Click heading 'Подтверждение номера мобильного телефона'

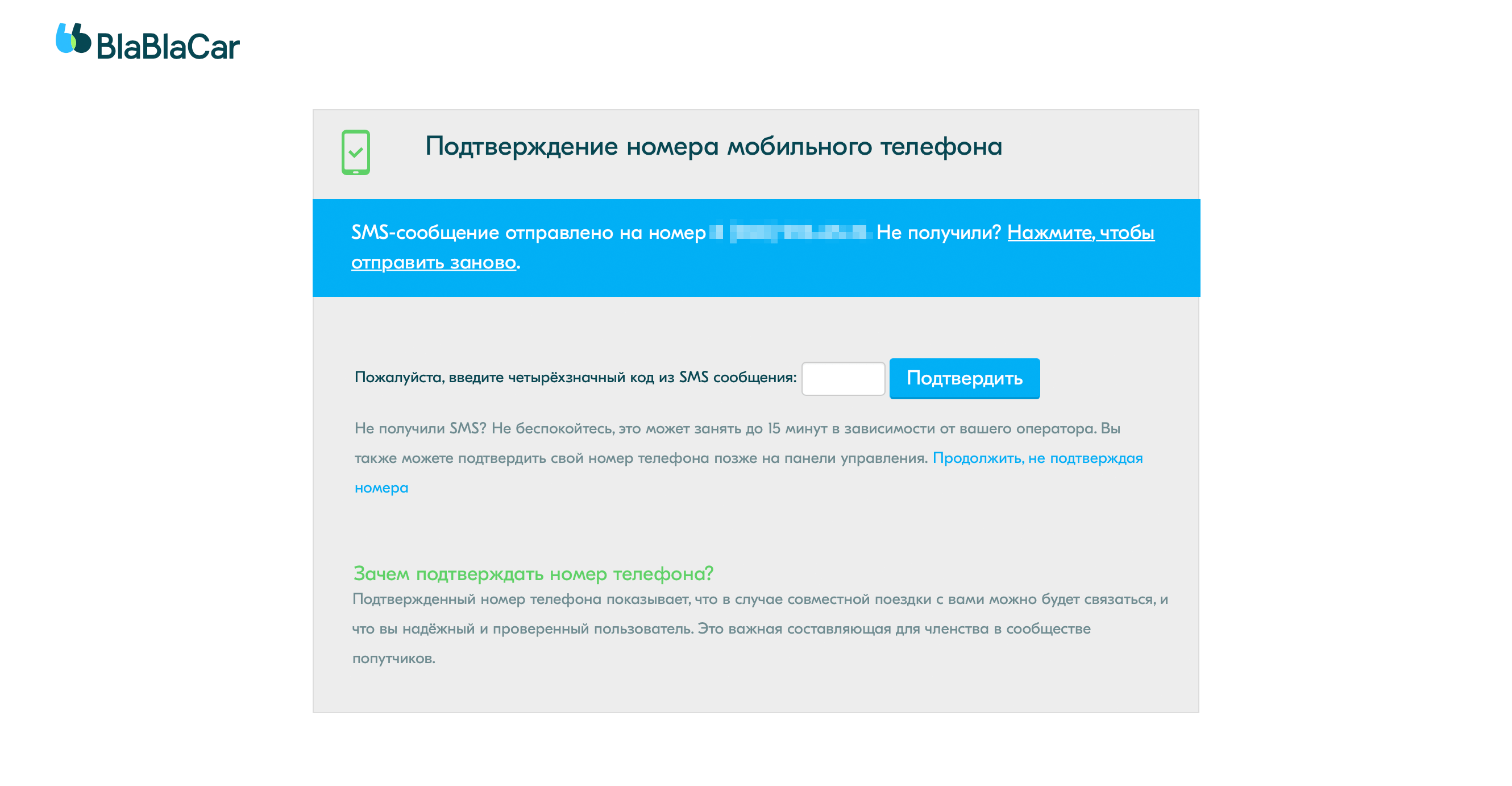coord(713,146)
